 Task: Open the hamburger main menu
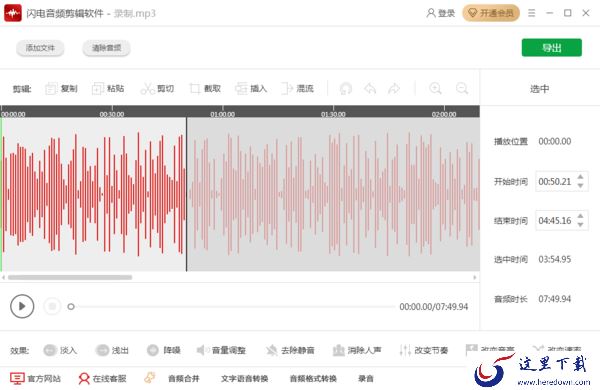pyautogui.click(x=532, y=13)
